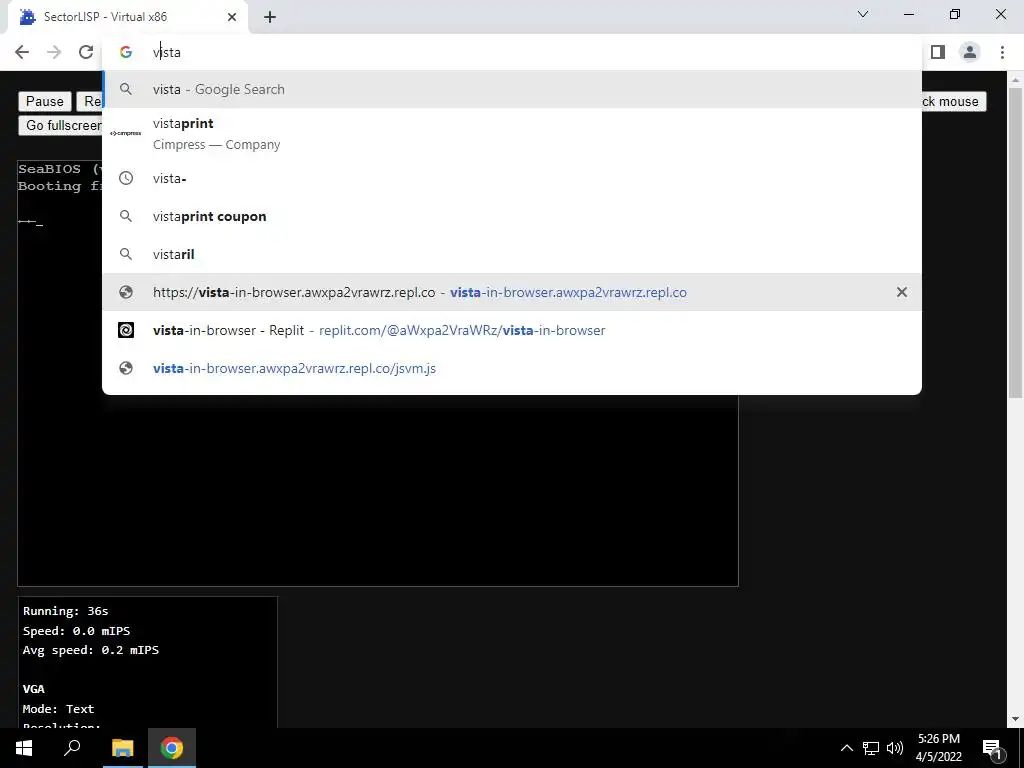Click the Replit icon in suggestions

tap(126, 330)
